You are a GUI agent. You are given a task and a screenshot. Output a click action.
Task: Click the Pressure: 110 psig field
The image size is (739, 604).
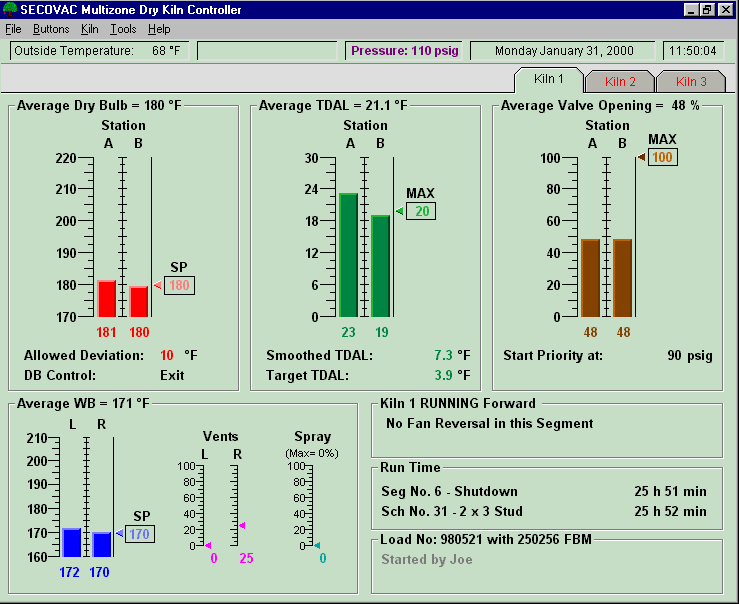[404, 51]
